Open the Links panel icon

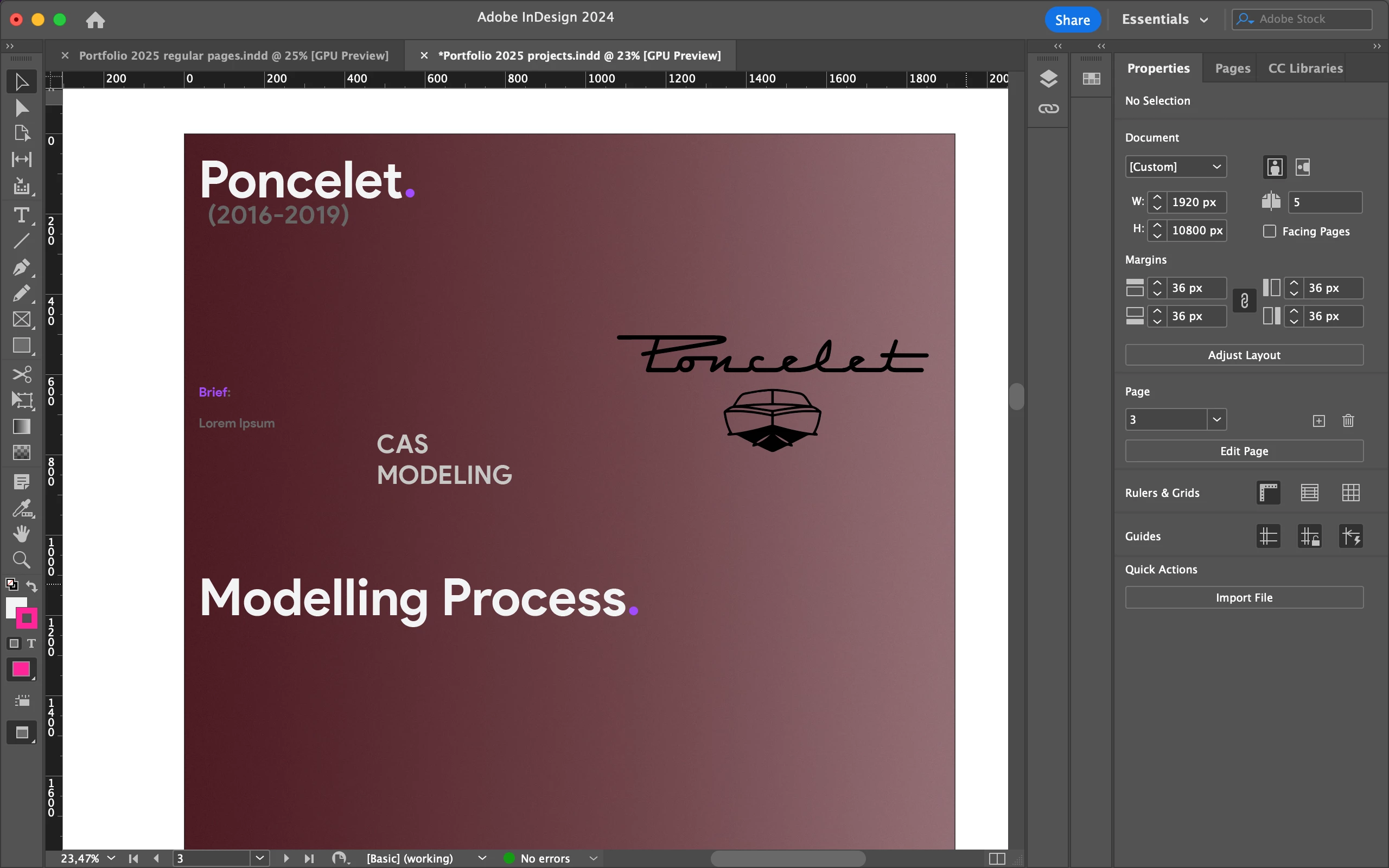(x=1048, y=108)
